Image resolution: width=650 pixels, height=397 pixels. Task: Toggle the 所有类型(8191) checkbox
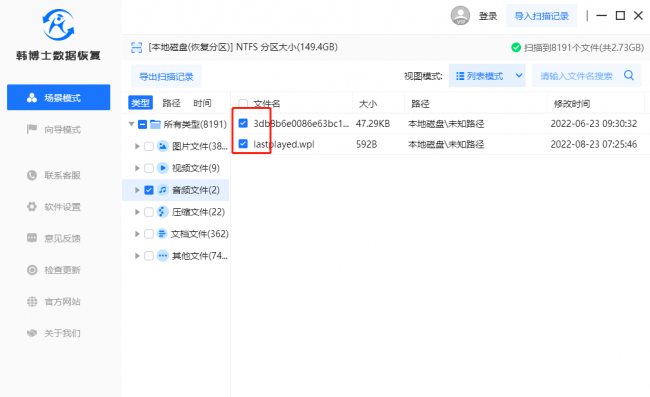(x=142, y=124)
